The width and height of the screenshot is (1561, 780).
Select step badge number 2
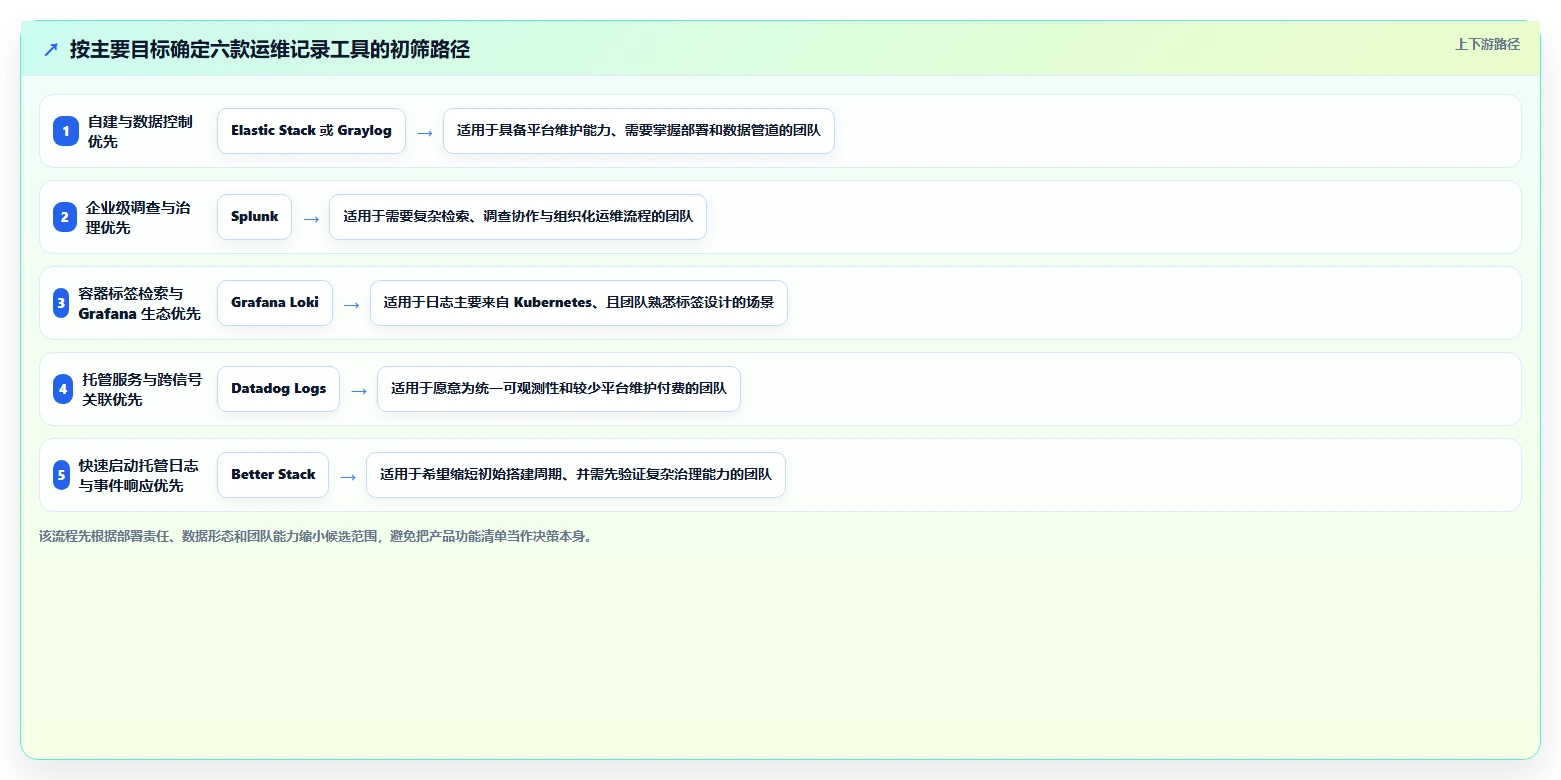(65, 217)
